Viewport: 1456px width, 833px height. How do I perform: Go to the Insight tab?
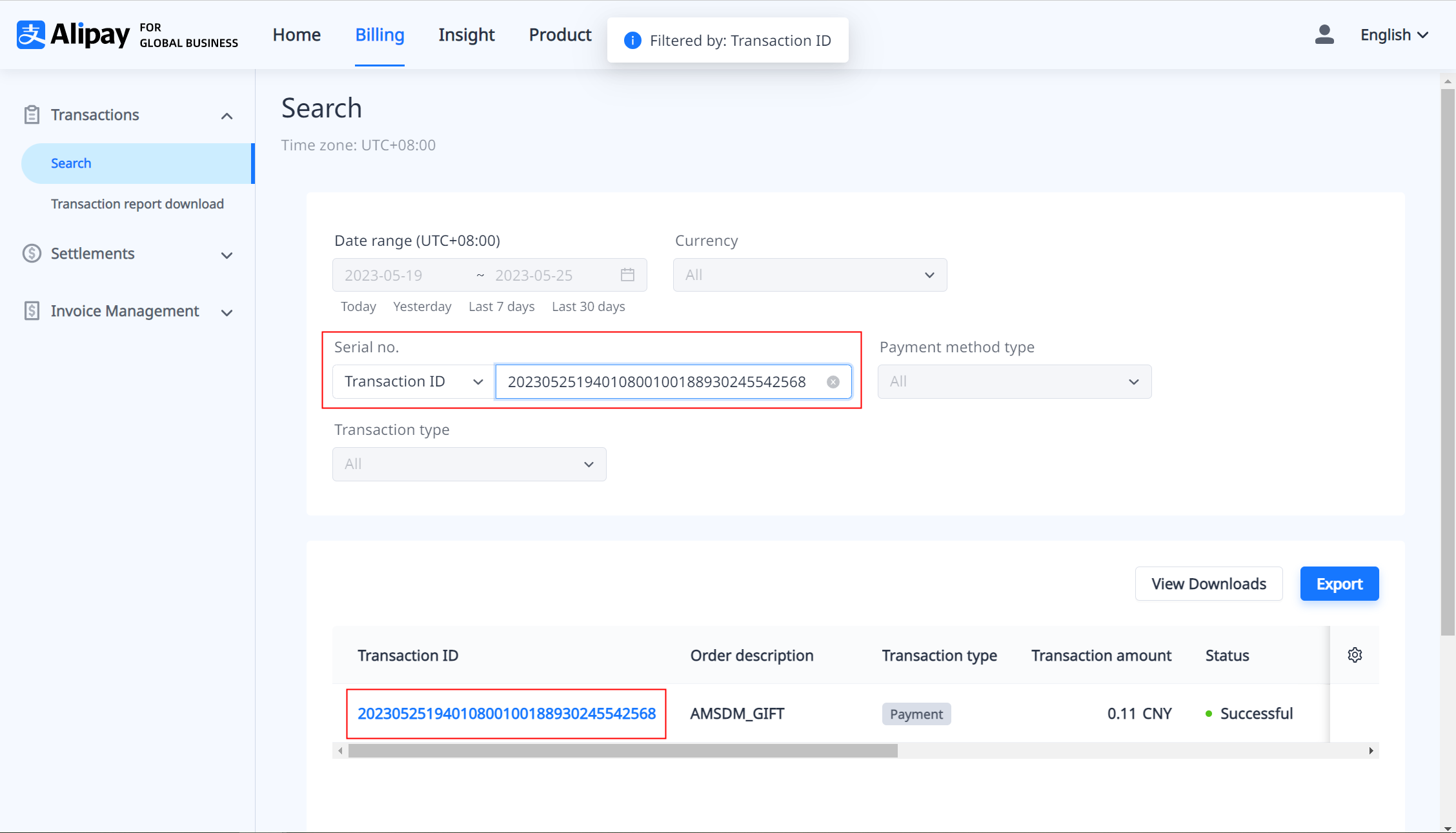point(466,35)
